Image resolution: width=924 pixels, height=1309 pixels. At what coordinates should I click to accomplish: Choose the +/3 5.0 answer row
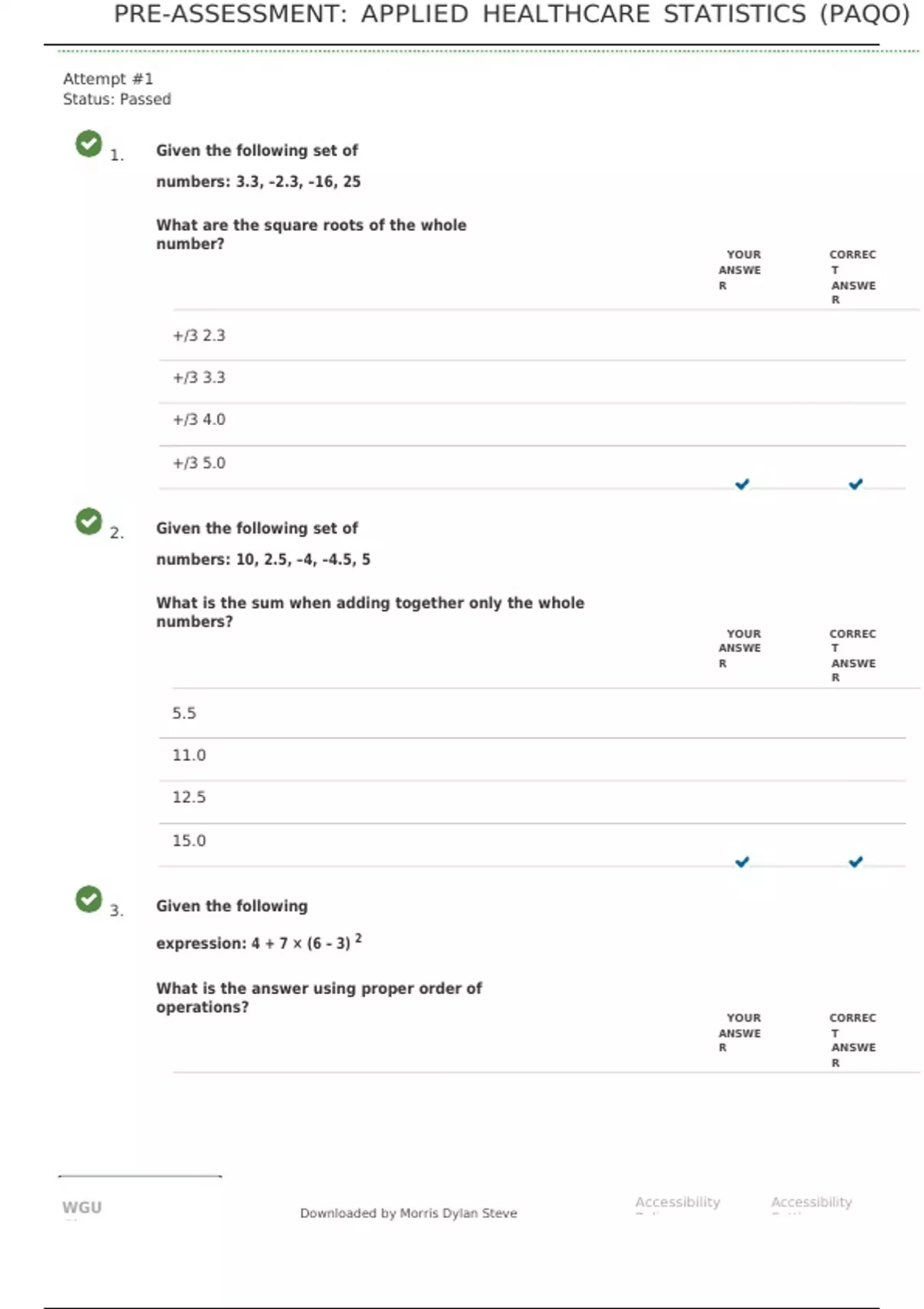coord(199,463)
